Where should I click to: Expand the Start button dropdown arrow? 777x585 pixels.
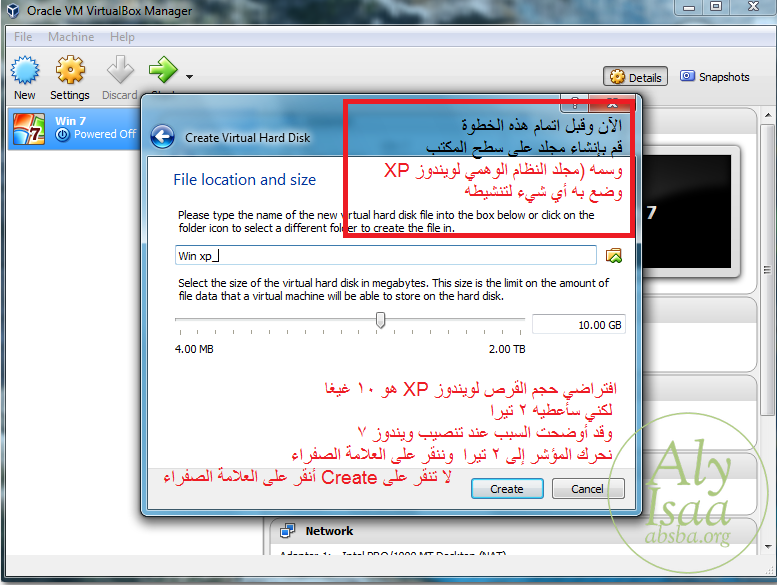point(189,76)
